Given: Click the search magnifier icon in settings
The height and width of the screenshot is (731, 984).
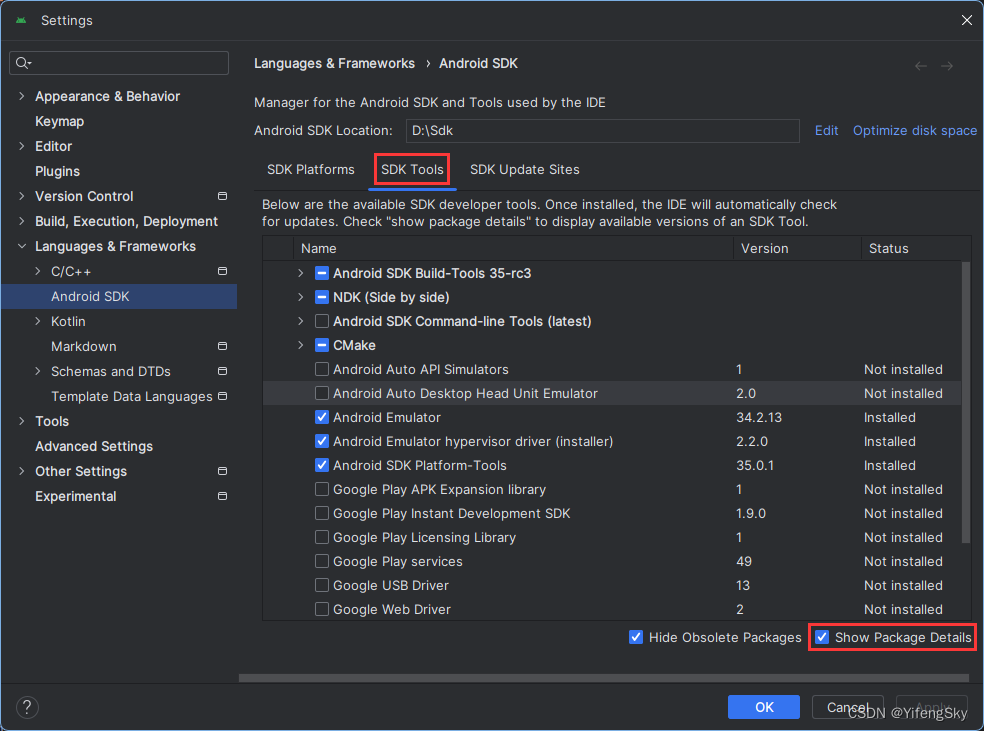Looking at the screenshot, I should click(x=23, y=63).
